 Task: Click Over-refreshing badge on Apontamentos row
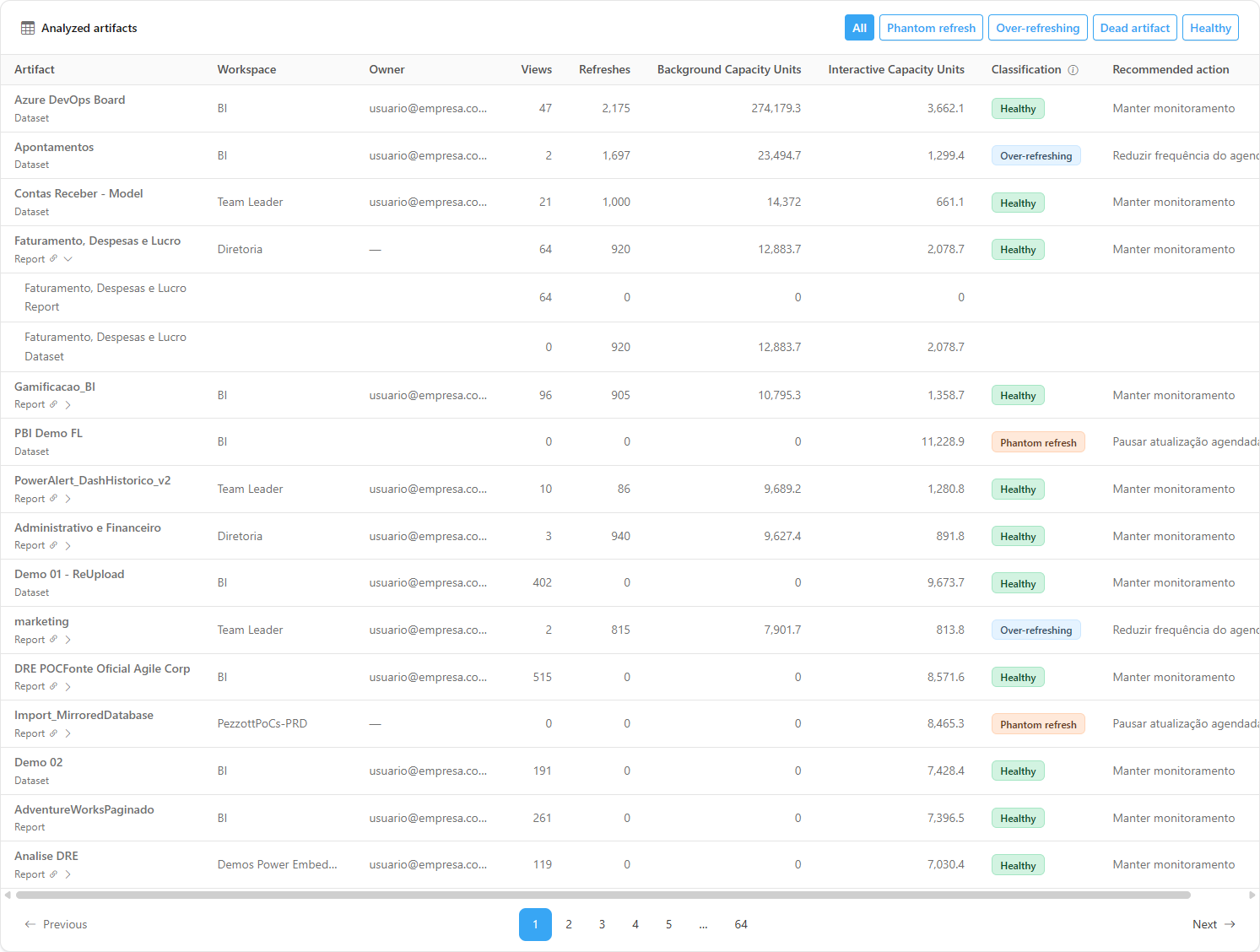[1036, 156]
